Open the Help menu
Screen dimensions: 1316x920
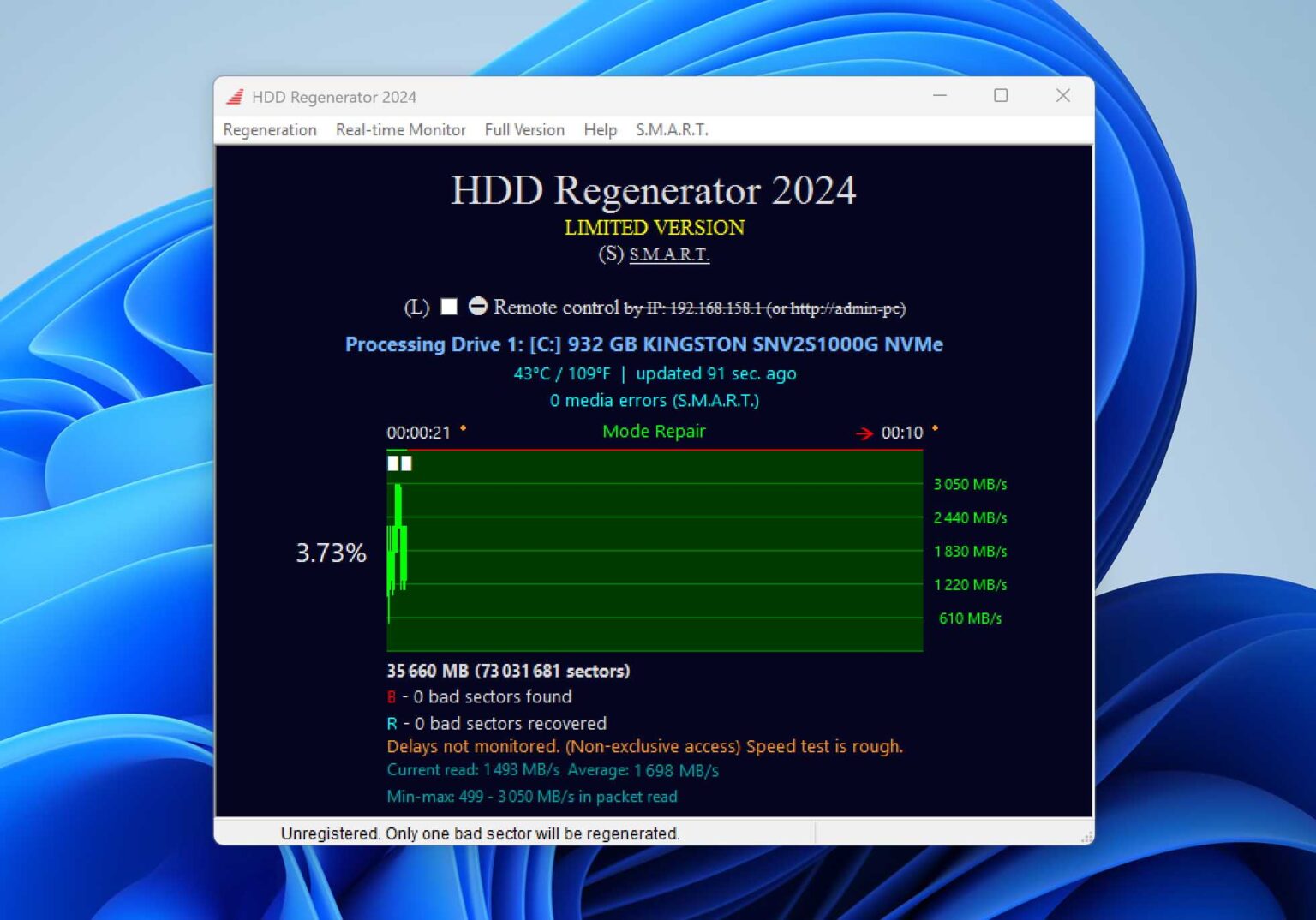click(600, 129)
